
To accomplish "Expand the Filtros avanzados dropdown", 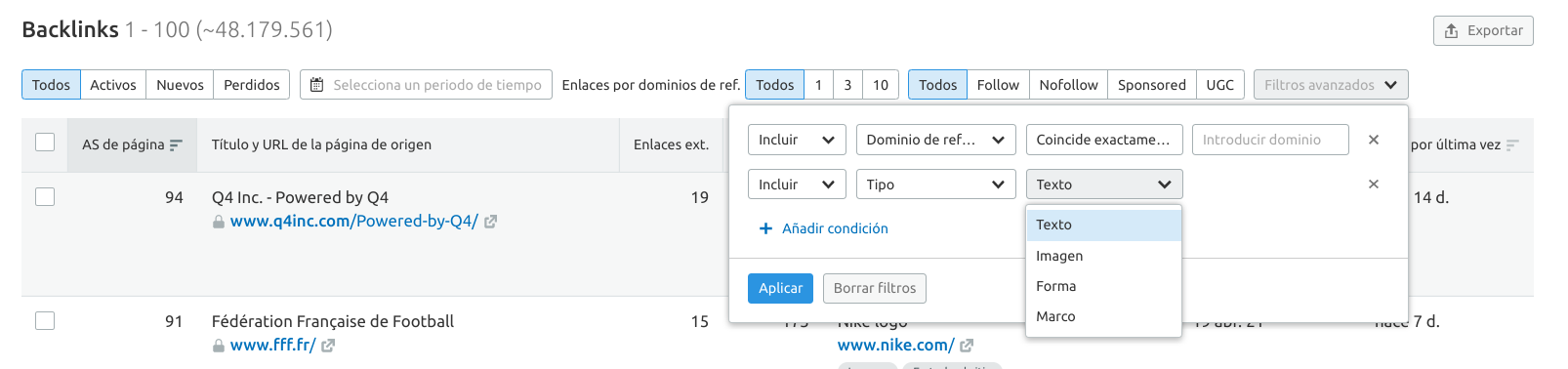I will [1331, 85].
